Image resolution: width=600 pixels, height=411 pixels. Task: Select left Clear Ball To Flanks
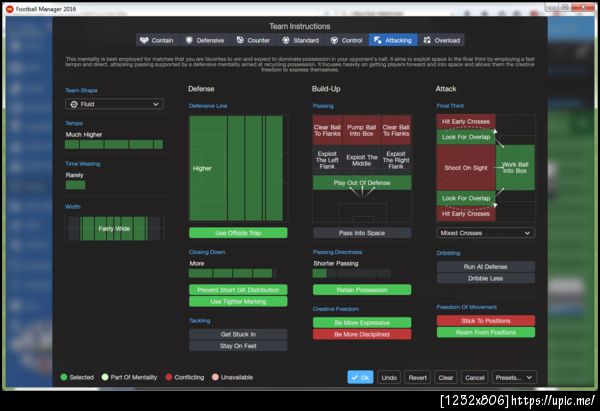coord(327,130)
